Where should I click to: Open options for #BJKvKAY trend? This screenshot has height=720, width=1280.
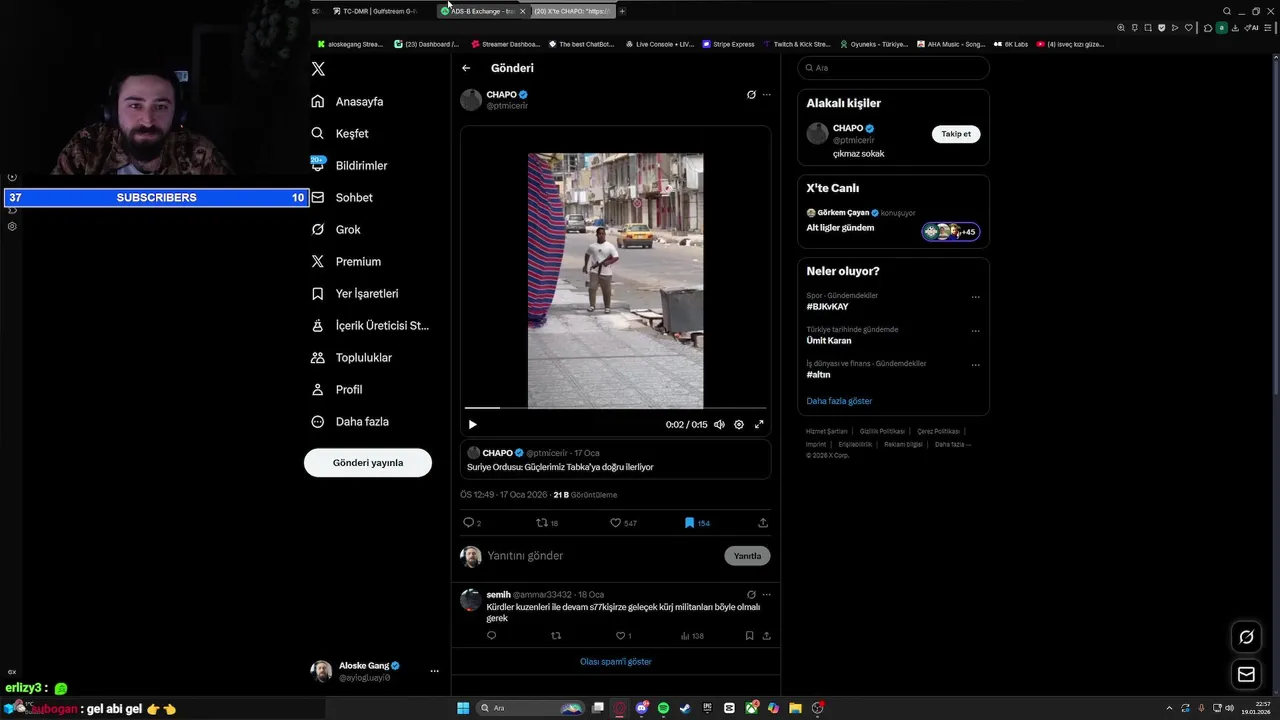coord(976,297)
